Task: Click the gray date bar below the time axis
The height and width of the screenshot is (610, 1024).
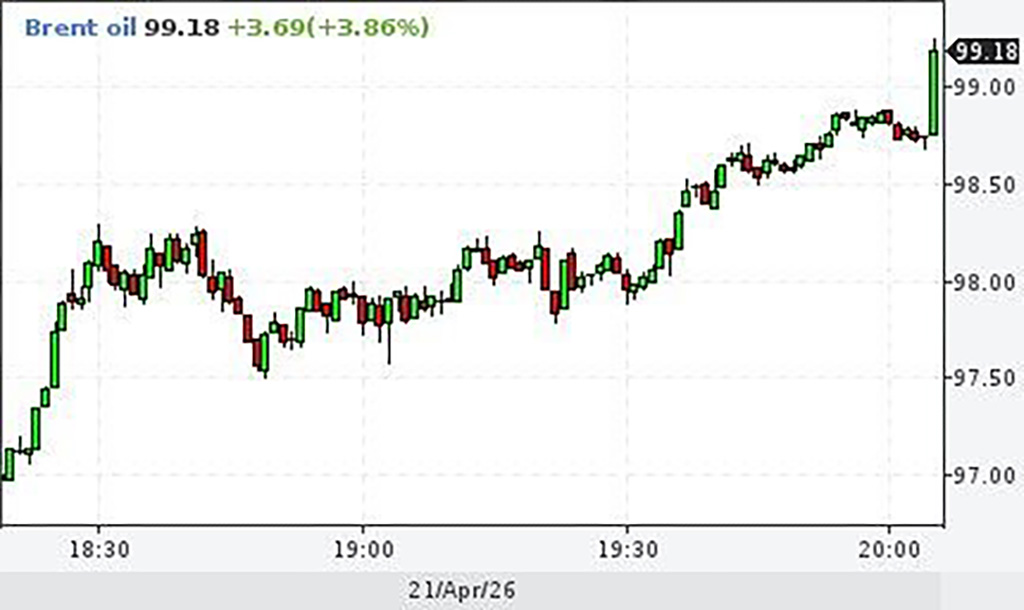Action: coord(470,591)
